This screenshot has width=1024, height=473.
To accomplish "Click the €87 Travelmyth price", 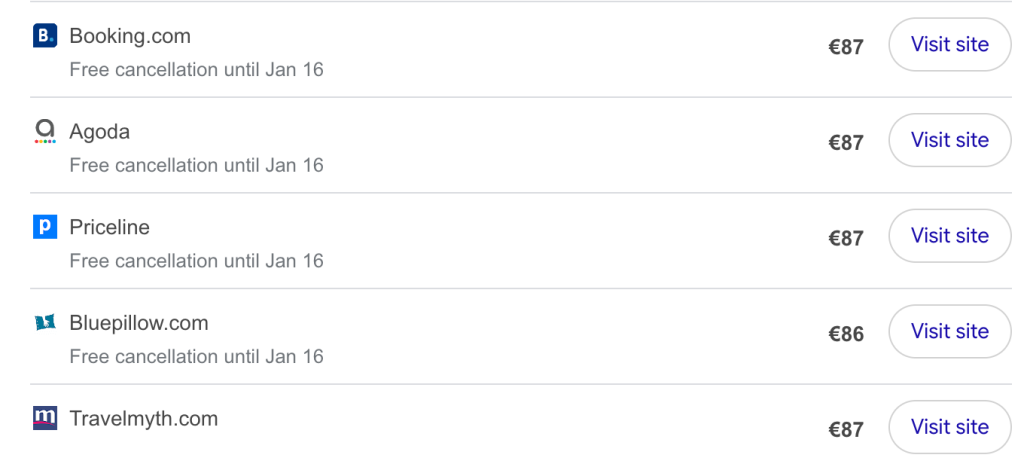I will [846, 429].
